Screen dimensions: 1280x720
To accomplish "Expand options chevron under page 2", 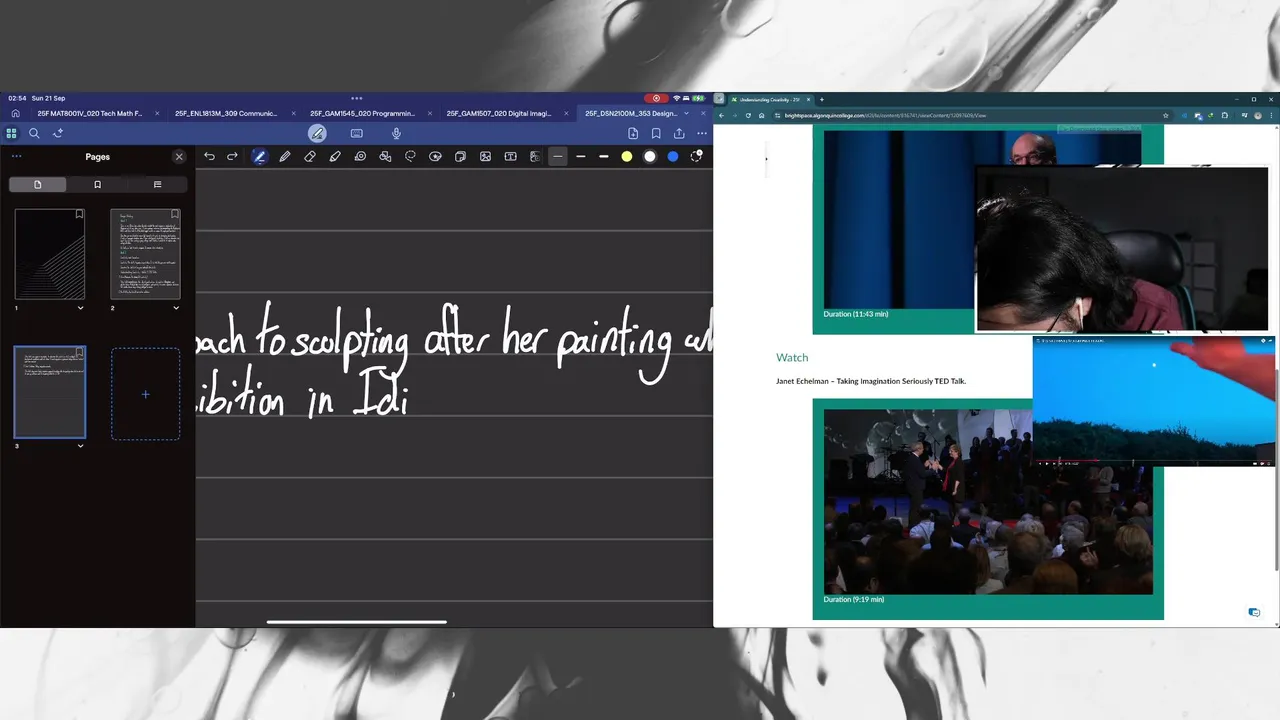I will point(176,308).
